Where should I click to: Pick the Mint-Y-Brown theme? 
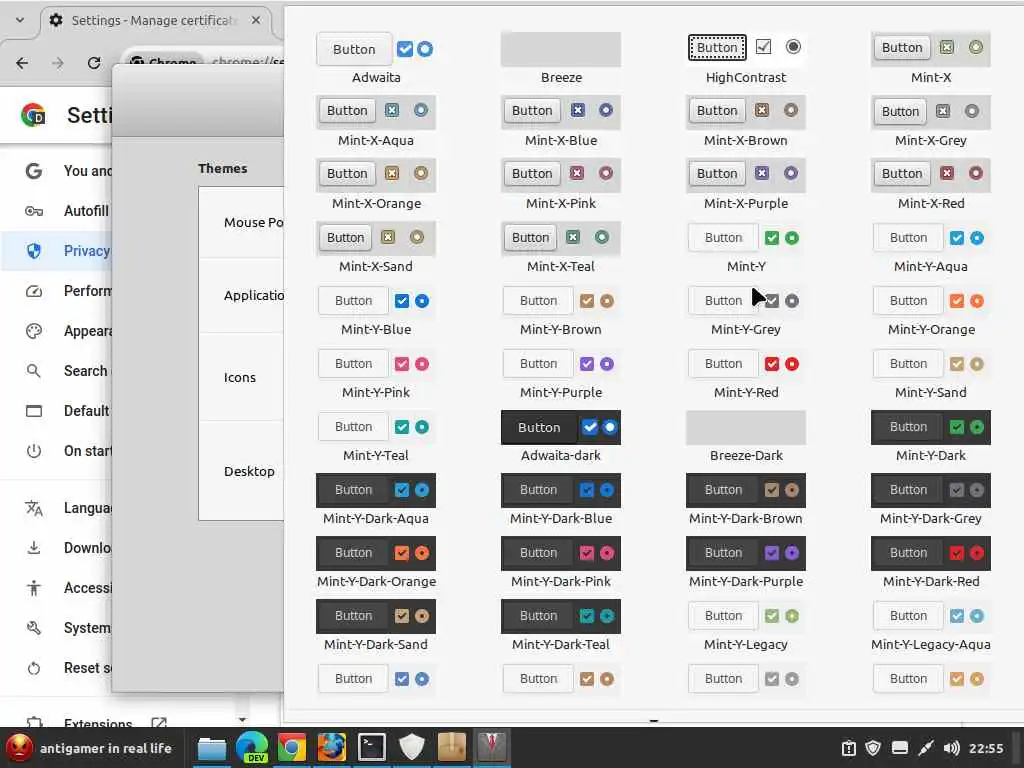561,311
